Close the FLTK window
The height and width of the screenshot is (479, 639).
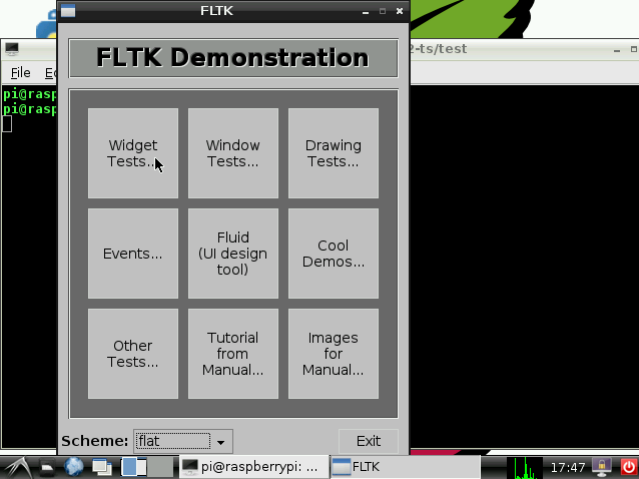pyautogui.click(x=399, y=11)
